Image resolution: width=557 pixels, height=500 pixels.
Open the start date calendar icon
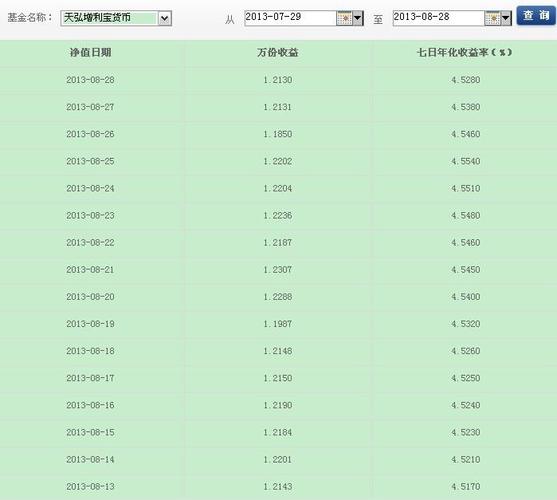344,18
